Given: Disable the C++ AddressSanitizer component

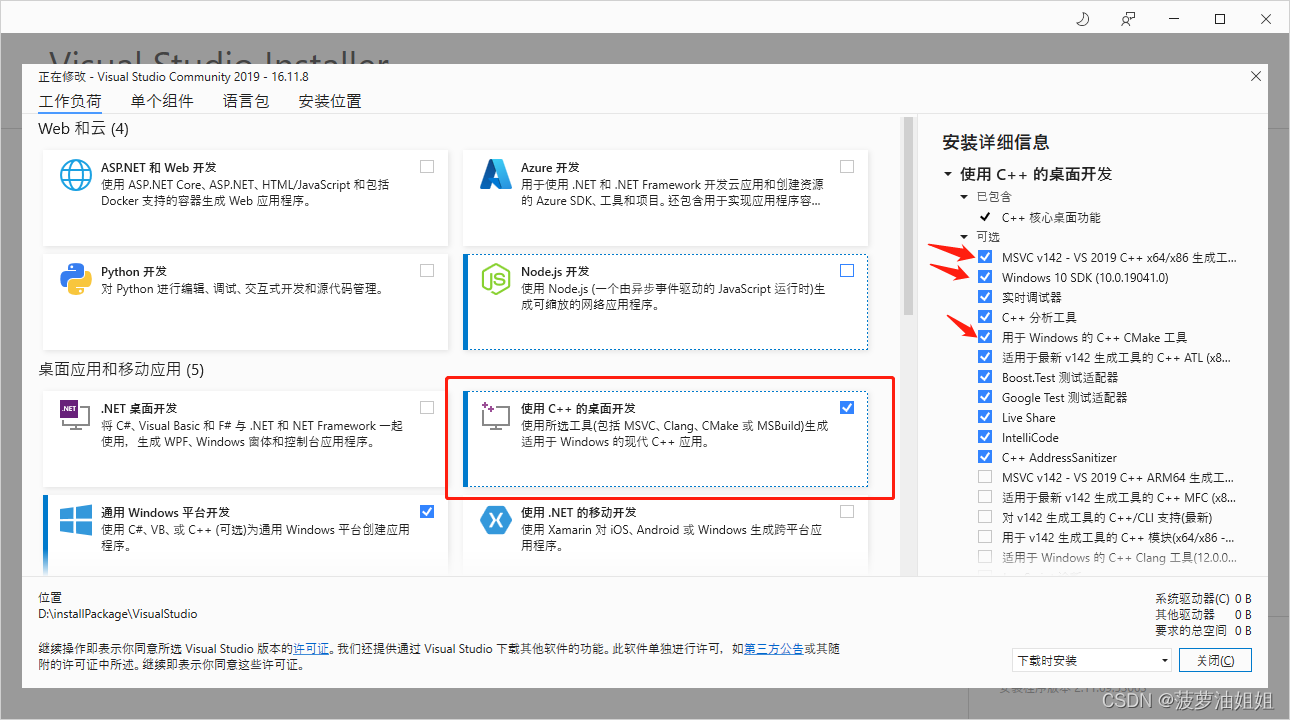Looking at the screenshot, I should (985, 457).
